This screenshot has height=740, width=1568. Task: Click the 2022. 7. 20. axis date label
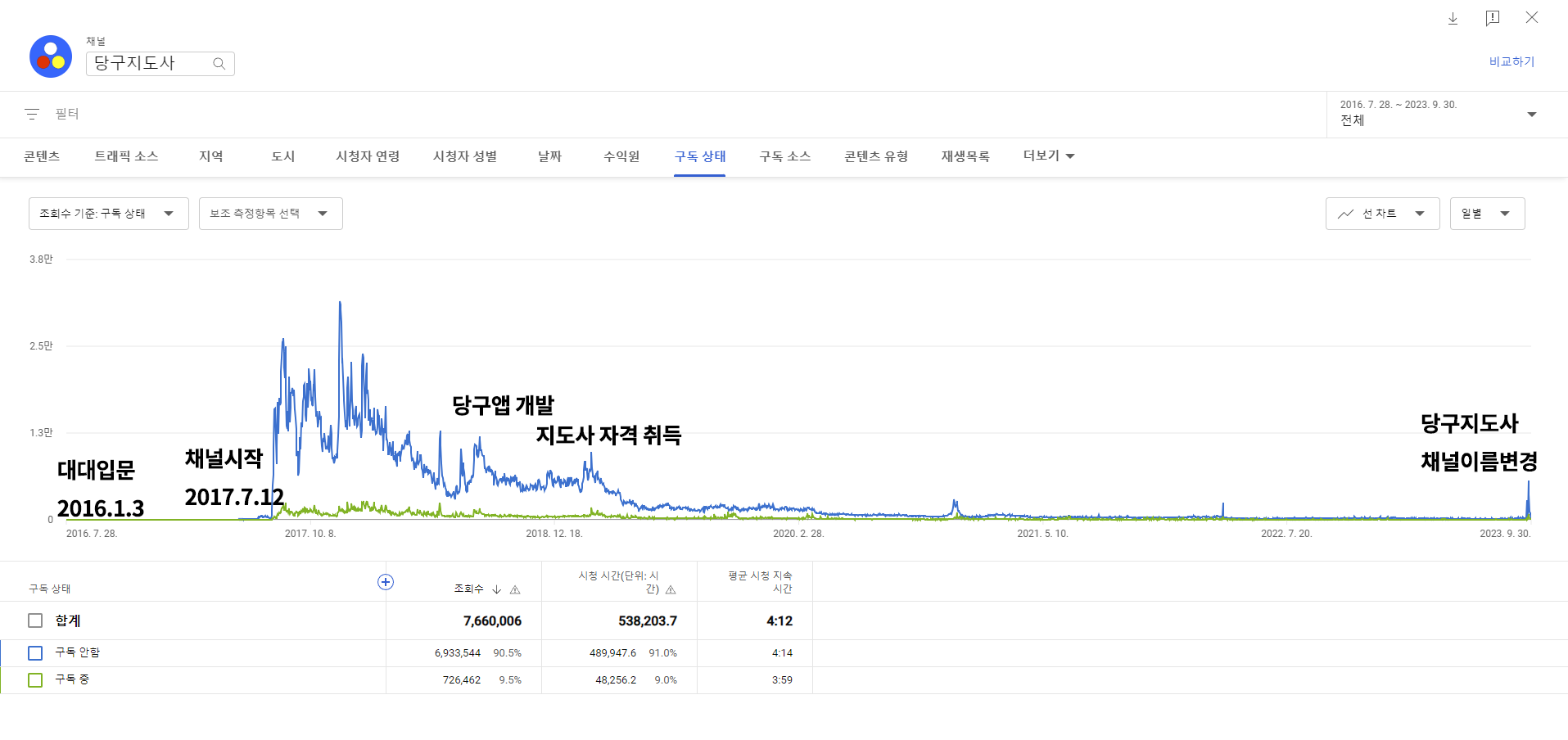click(1286, 534)
